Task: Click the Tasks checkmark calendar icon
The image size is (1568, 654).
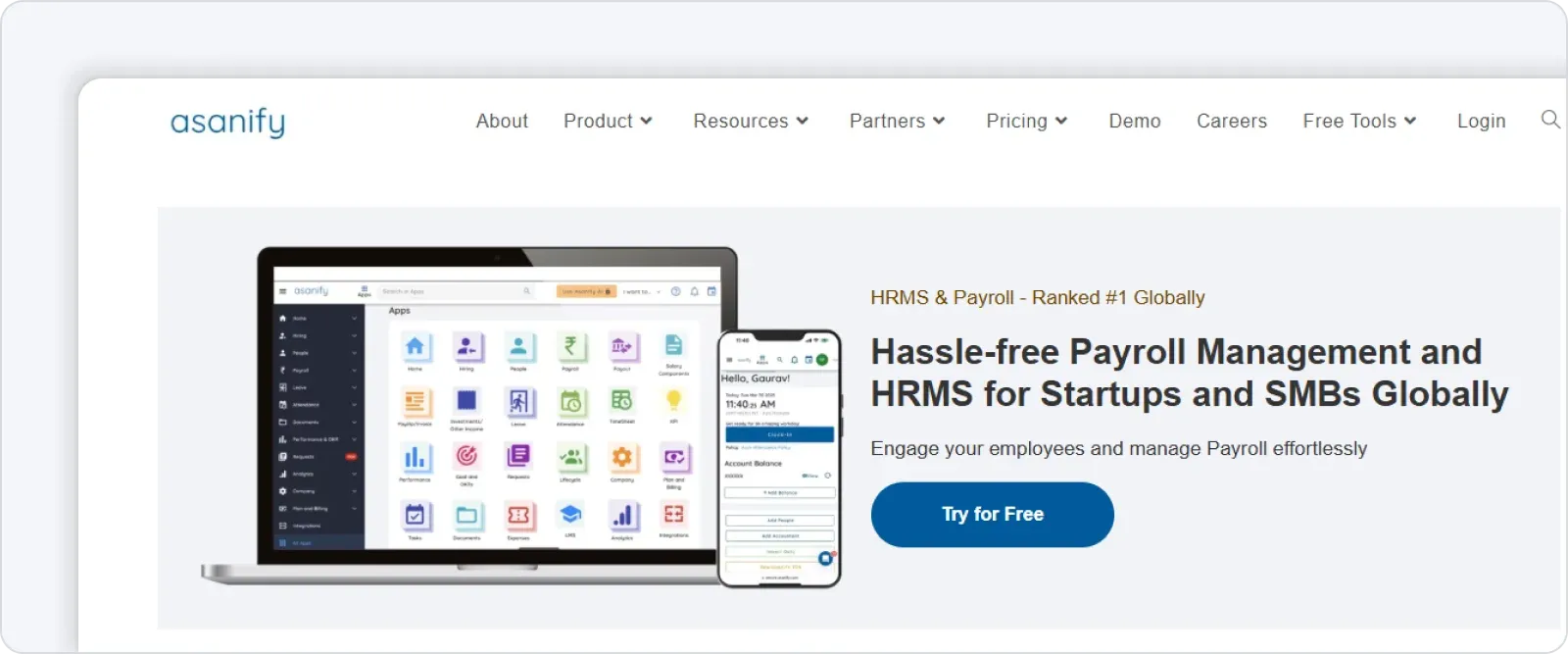Action: click(415, 515)
